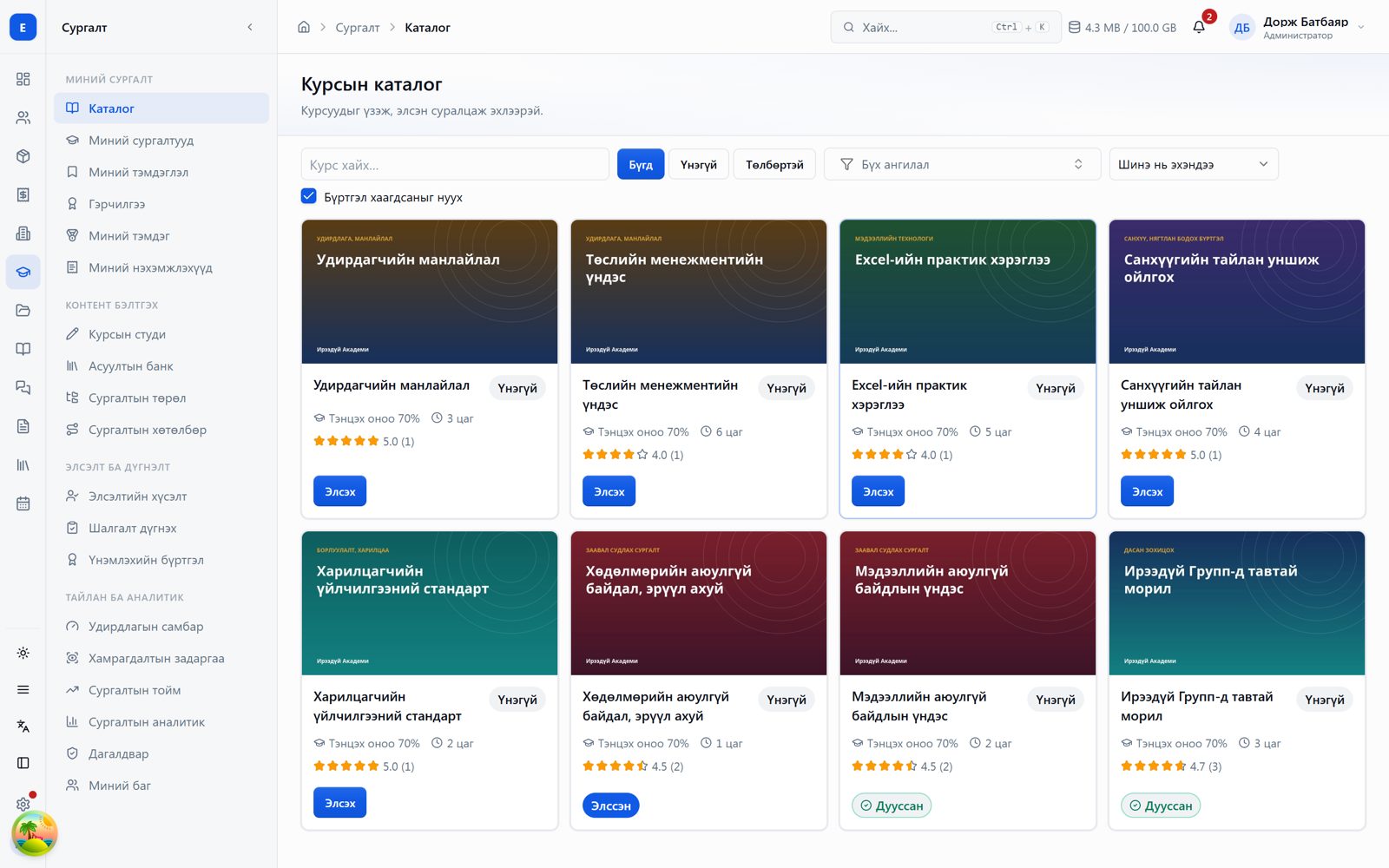This screenshot has width=1389, height=868.
Task: Open the calendar rail icon
Action: tap(23, 503)
